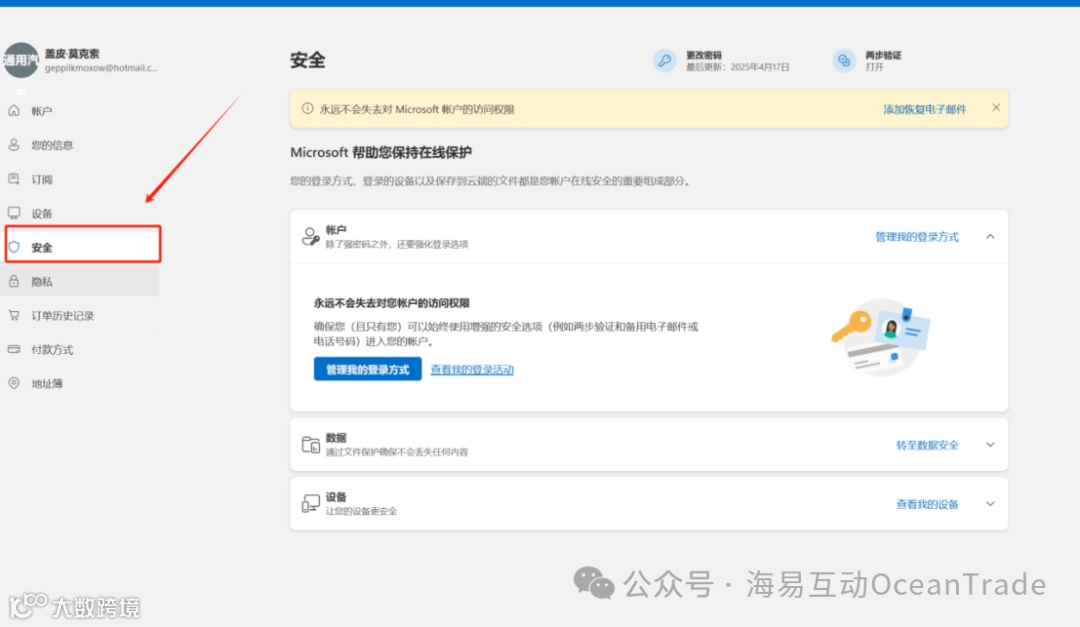
Task: Click the 数据 card folder icon
Action: [x=311, y=444]
